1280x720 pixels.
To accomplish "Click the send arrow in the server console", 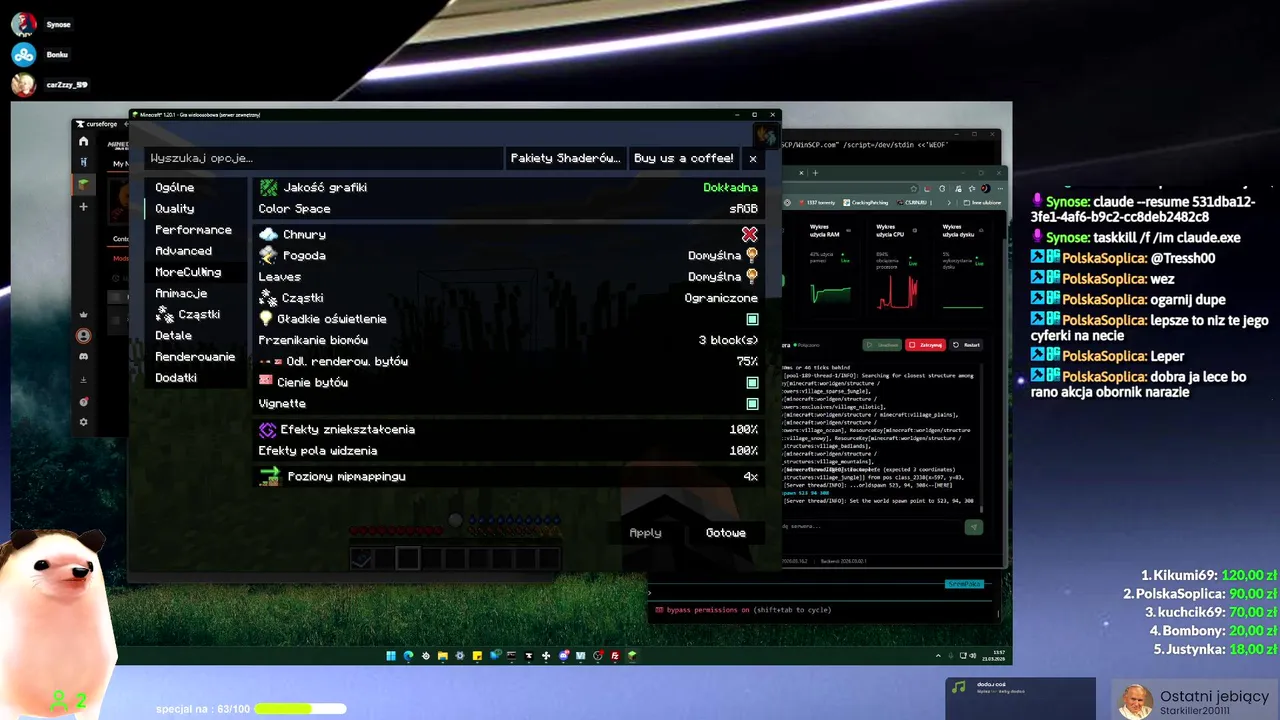I will pyautogui.click(x=973, y=527).
